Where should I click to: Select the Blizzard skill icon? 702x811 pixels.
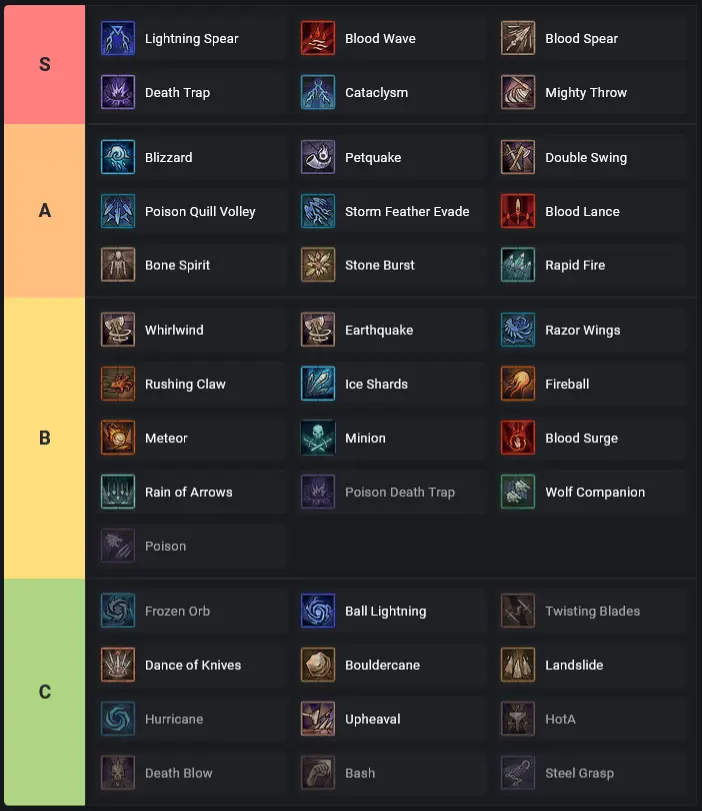[x=118, y=157]
